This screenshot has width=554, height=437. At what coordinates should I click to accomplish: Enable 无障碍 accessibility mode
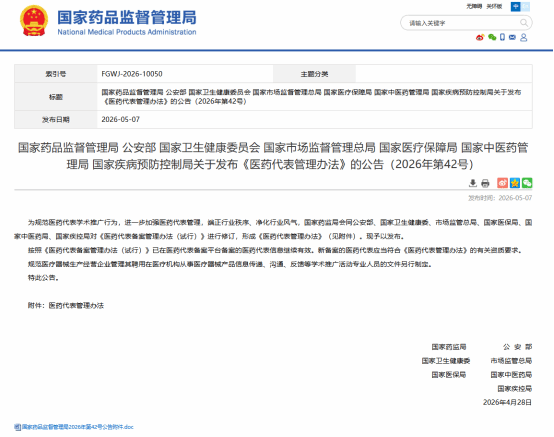coord(474,6)
